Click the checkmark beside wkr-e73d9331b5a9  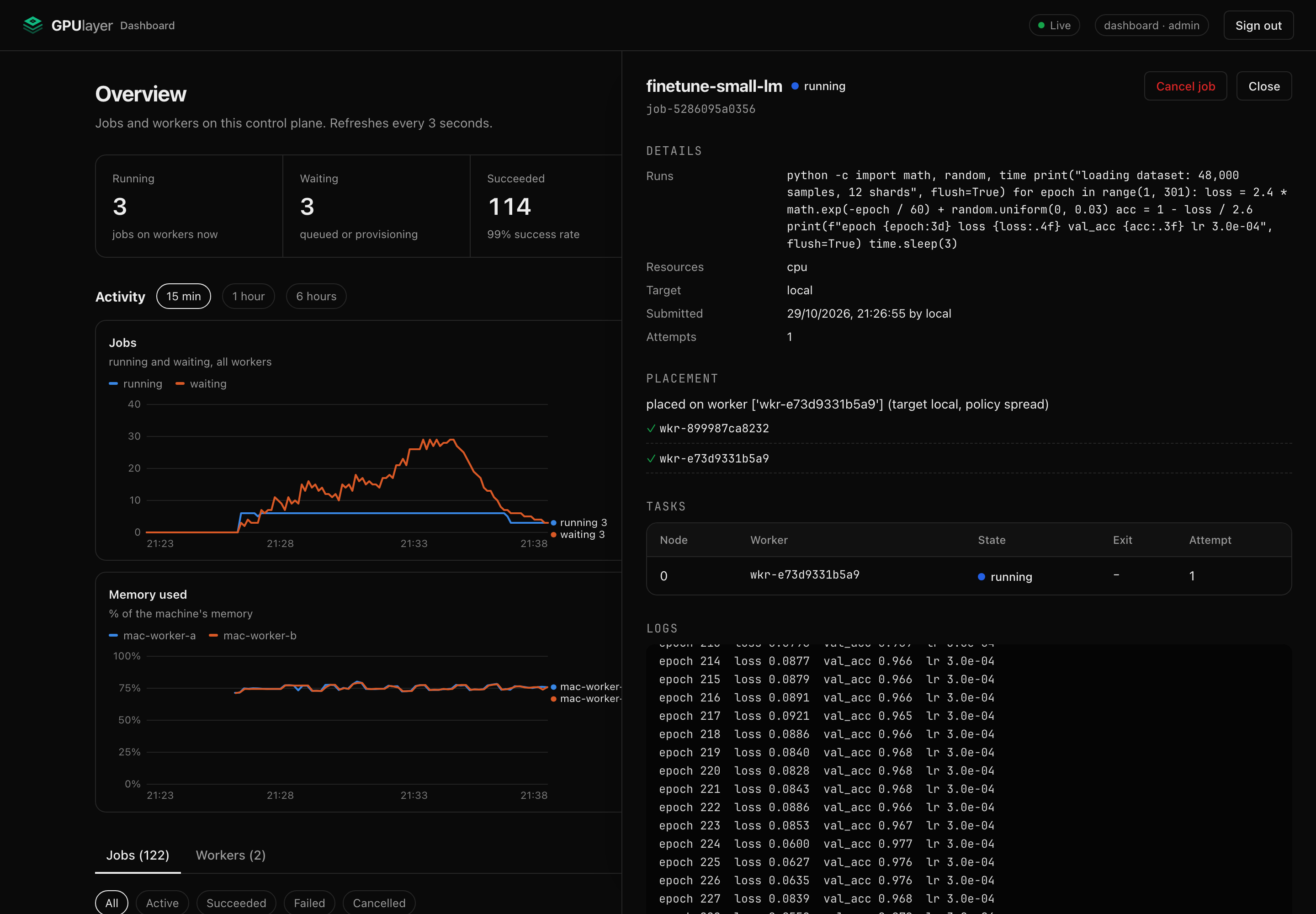651,459
